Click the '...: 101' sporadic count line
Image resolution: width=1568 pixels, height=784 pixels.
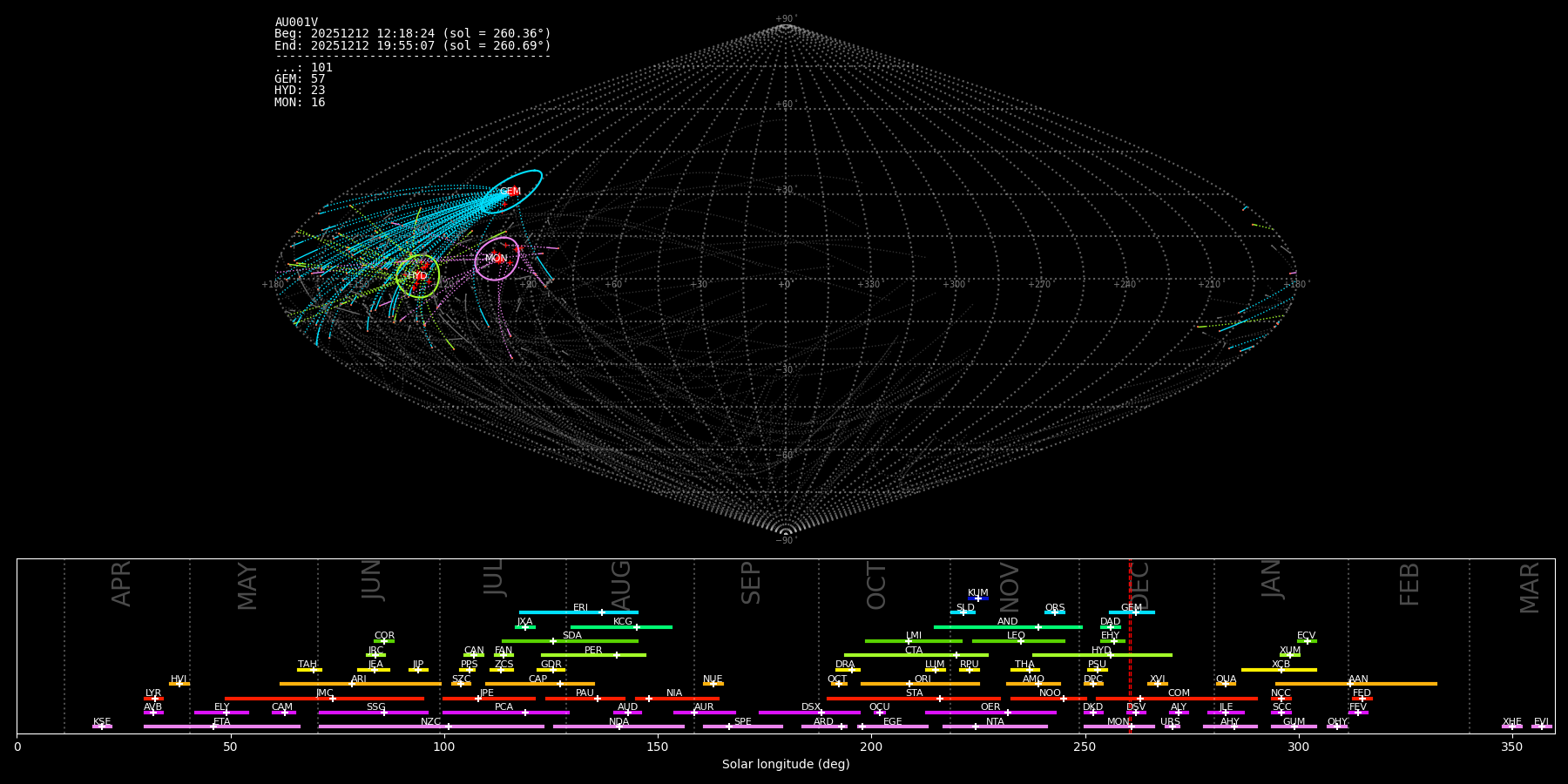(x=303, y=68)
